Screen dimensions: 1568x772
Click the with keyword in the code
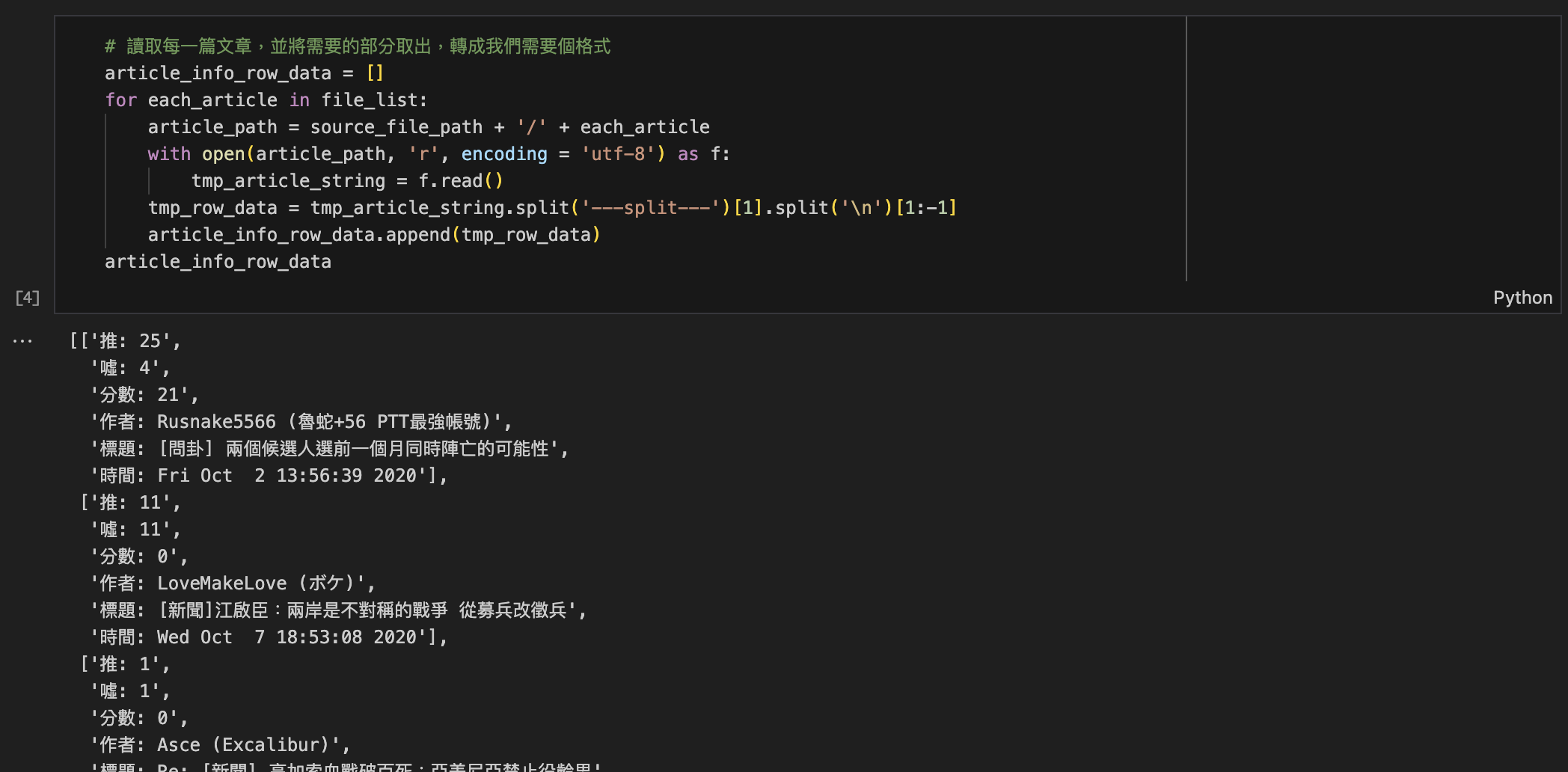(168, 153)
